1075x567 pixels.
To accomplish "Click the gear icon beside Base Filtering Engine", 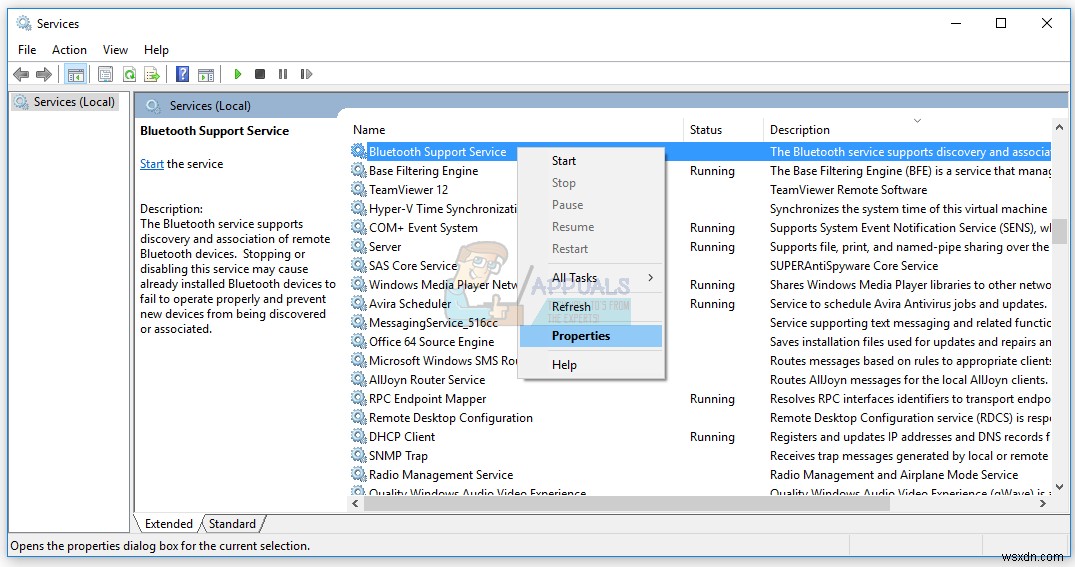I will (359, 170).
